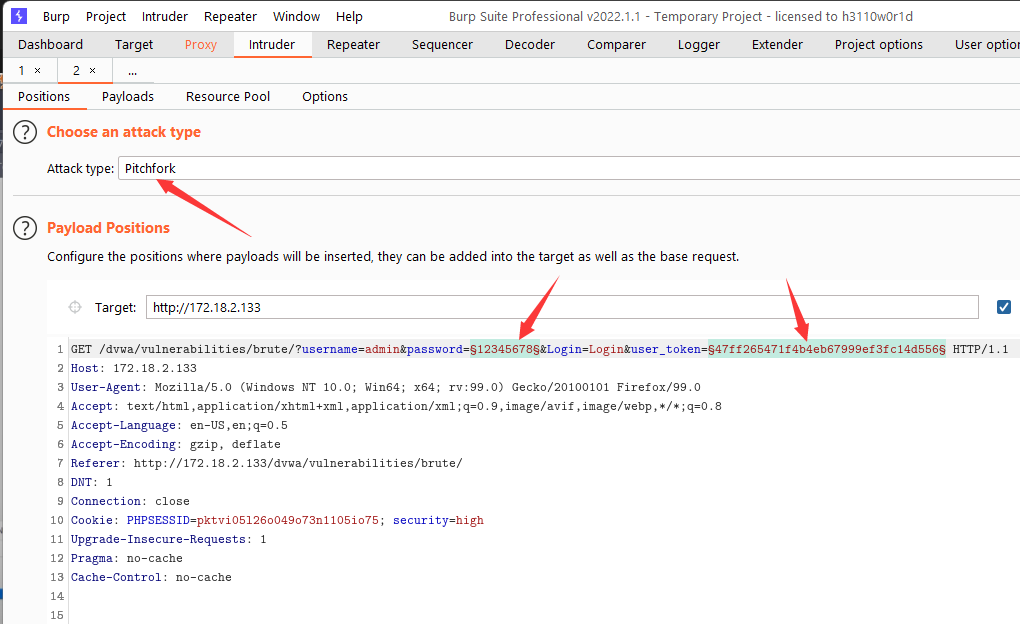Viewport: 1020px width, 624px height.
Task: Click the Accept: text/html header line
Action: tap(396, 407)
